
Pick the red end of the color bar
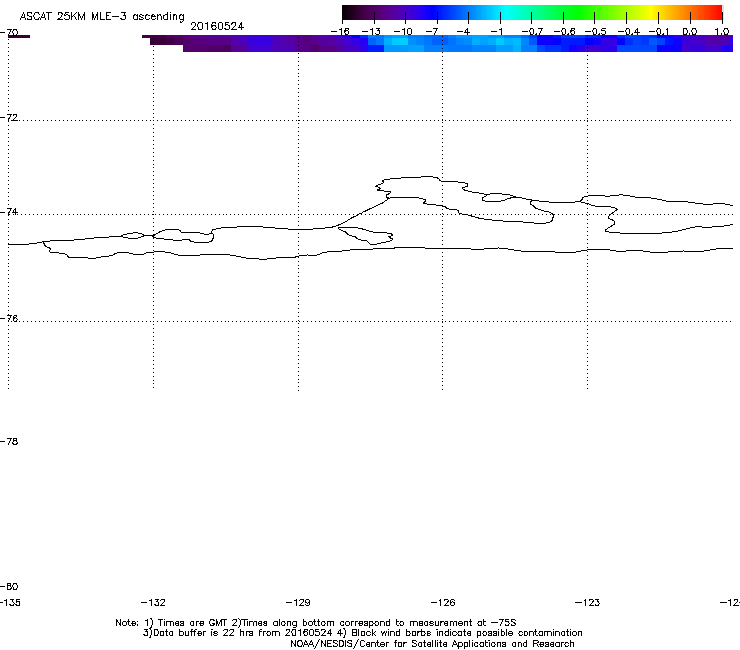coord(713,12)
